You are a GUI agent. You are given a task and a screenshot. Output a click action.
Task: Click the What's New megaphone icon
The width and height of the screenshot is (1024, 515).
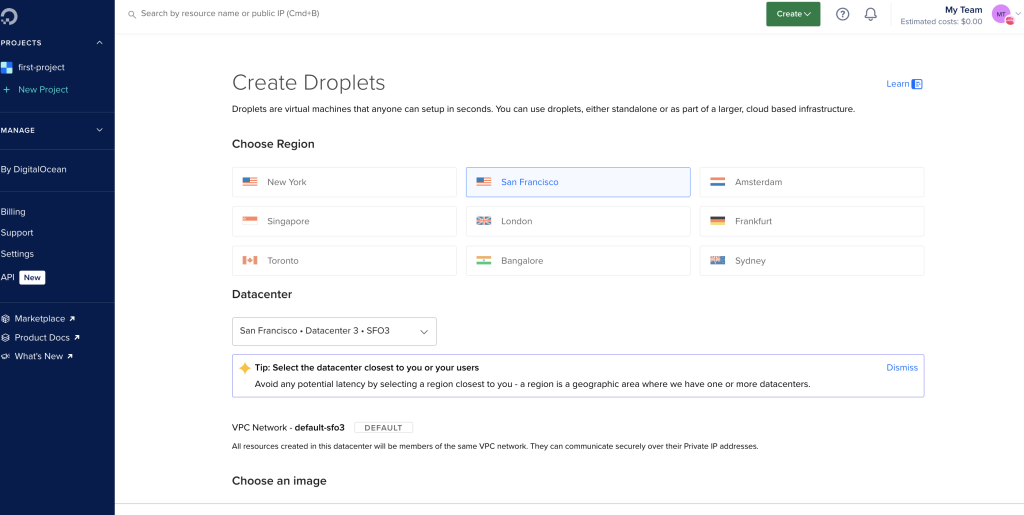(5, 356)
